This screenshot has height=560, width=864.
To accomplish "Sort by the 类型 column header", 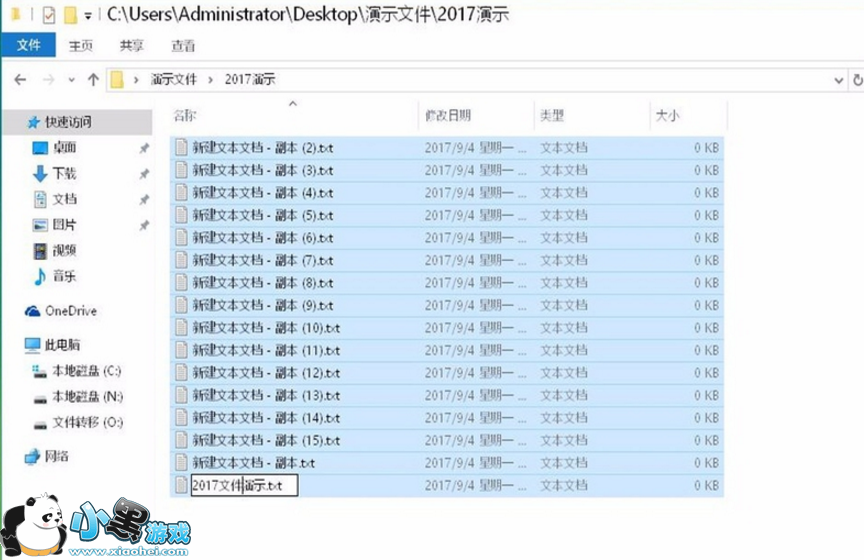I will point(552,115).
